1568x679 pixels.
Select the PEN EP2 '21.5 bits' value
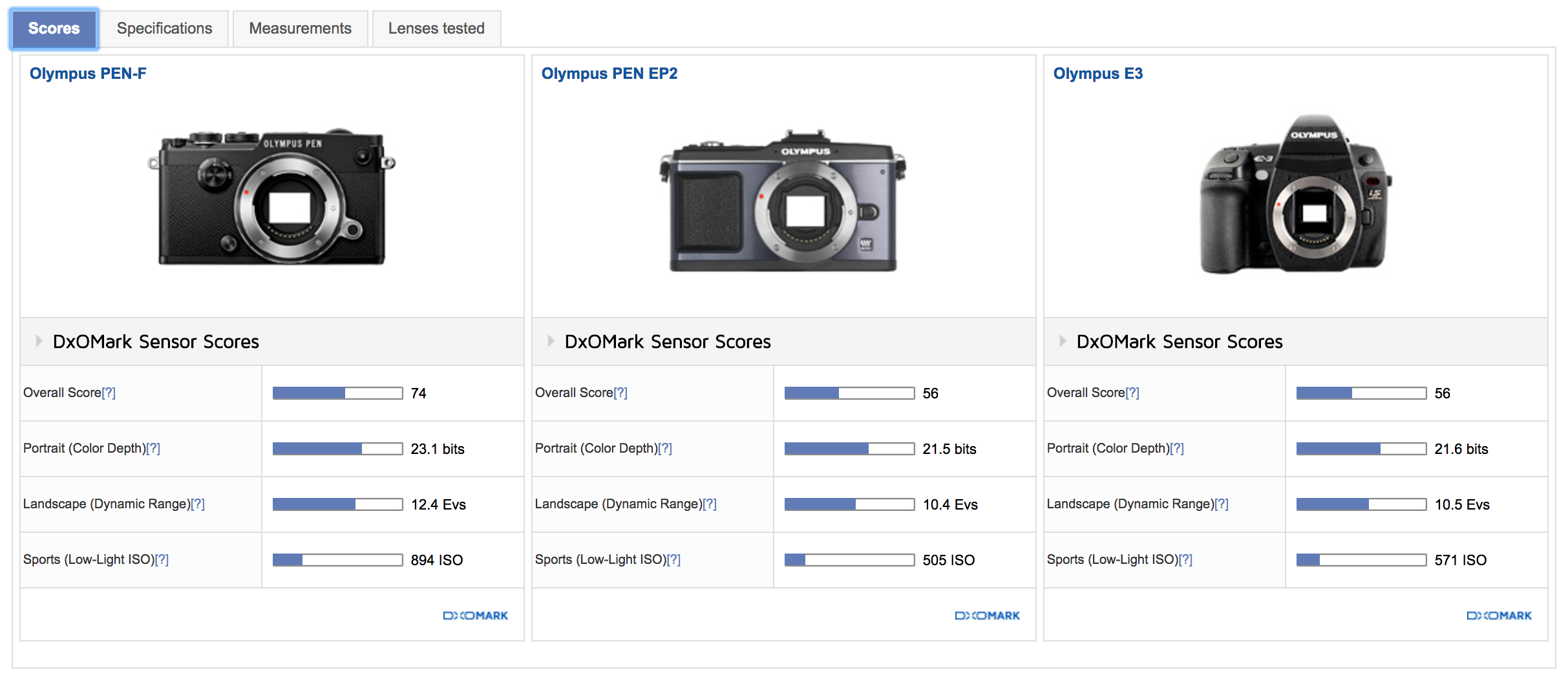click(x=949, y=449)
